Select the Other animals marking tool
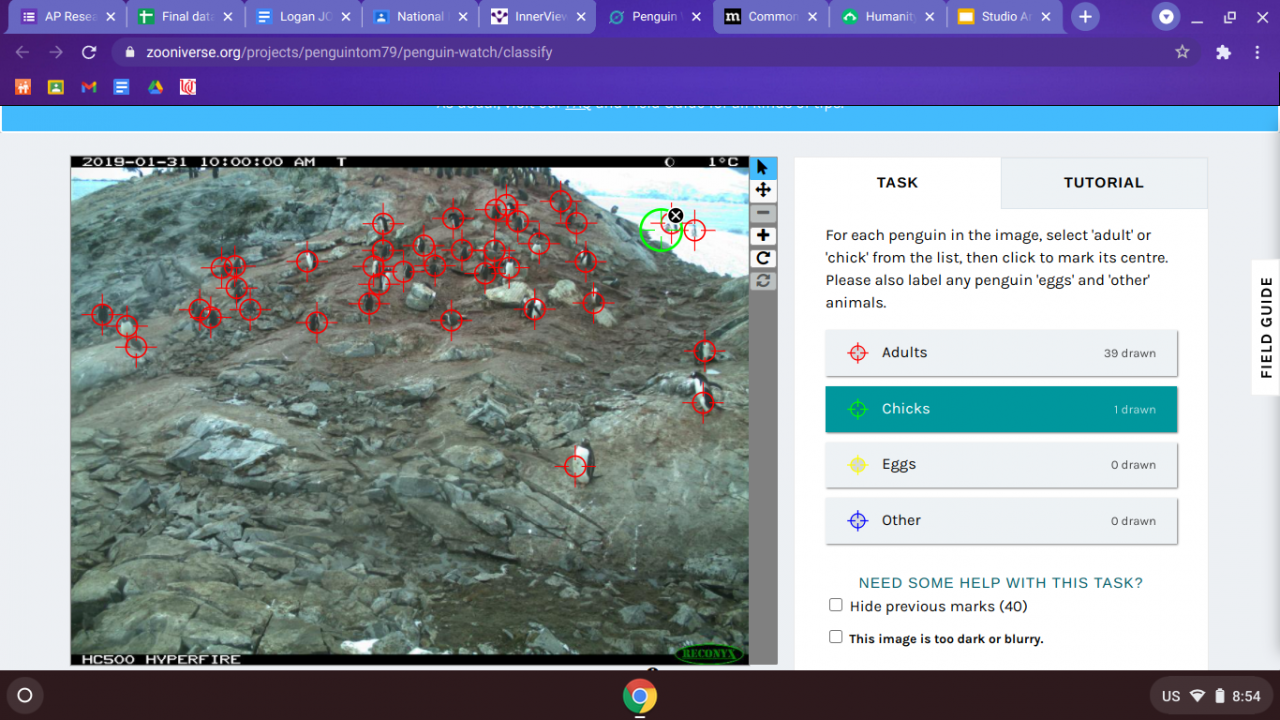This screenshot has height=720, width=1280. coord(1001,521)
